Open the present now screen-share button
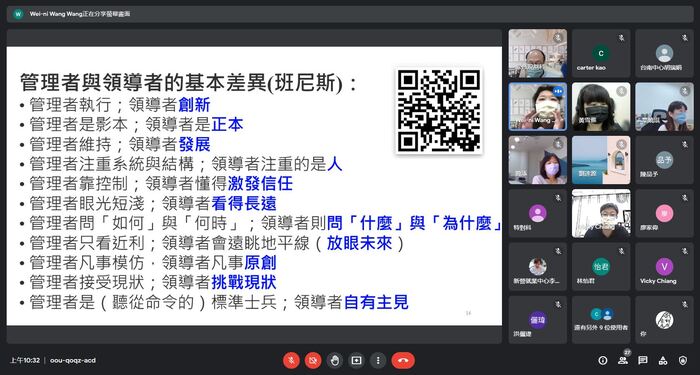The height and width of the screenshot is (375, 700). (x=356, y=360)
